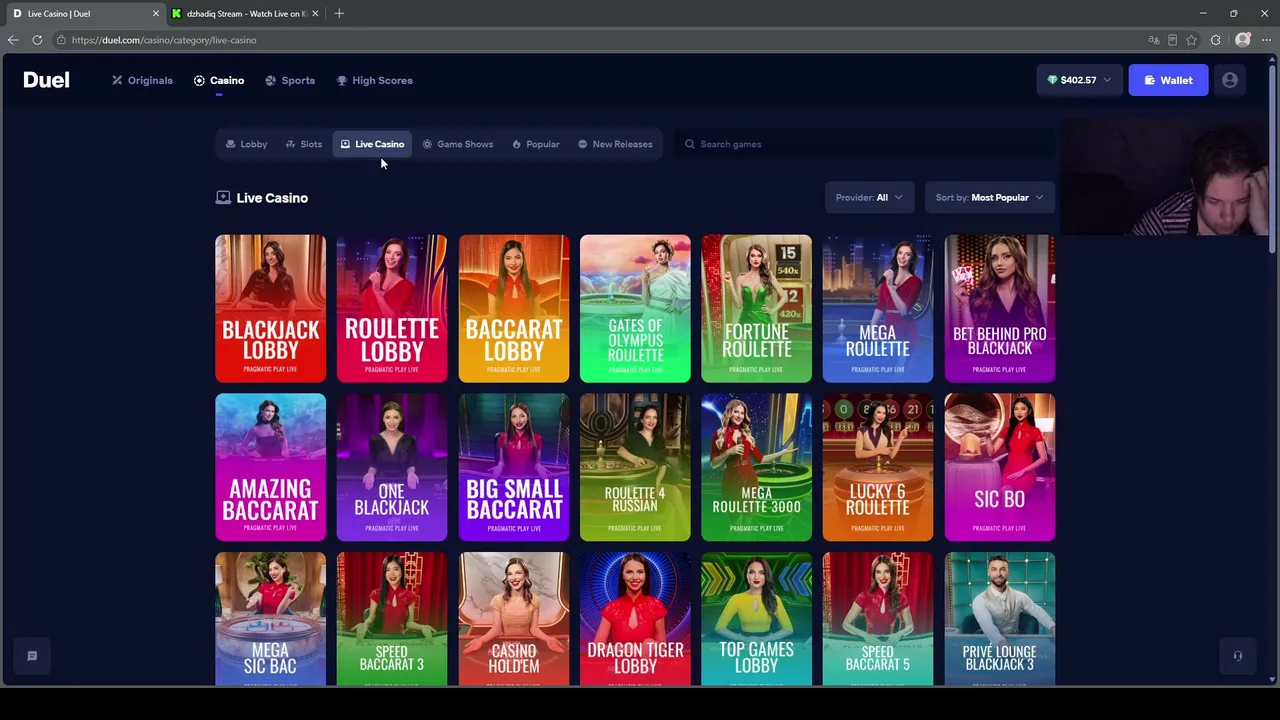1280x720 pixels.
Task: Switch to the New Releases tab
Action: pyautogui.click(x=615, y=144)
